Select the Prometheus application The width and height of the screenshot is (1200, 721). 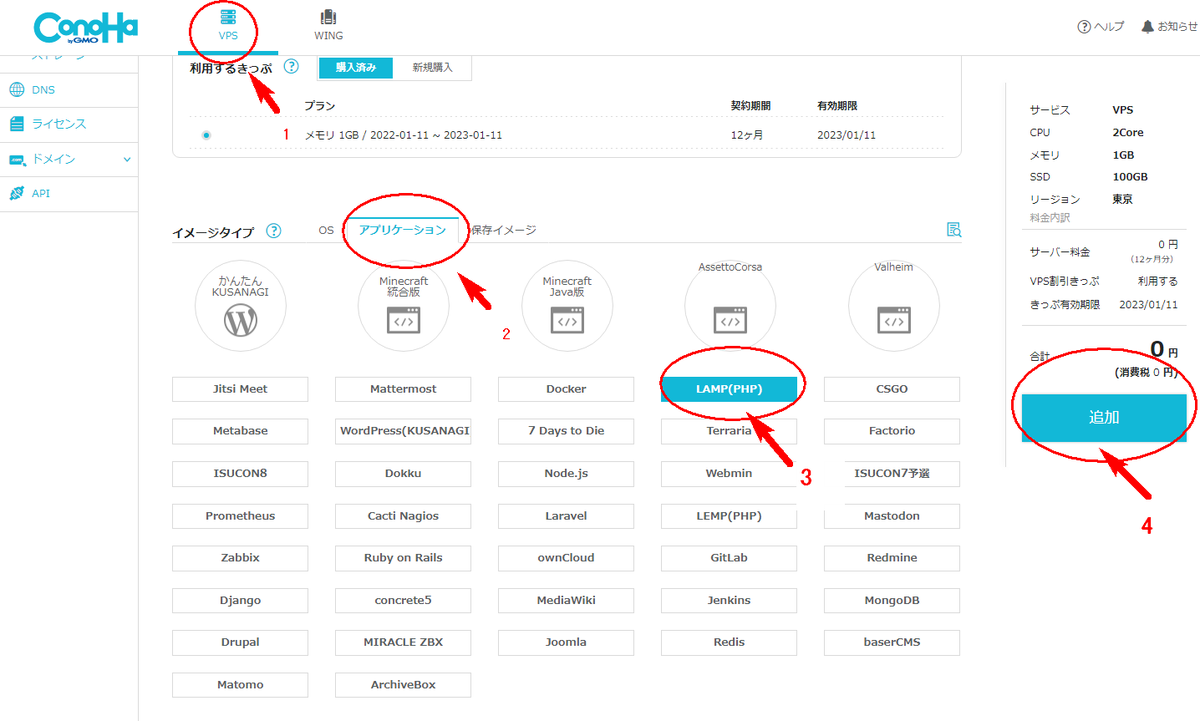(240, 516)
